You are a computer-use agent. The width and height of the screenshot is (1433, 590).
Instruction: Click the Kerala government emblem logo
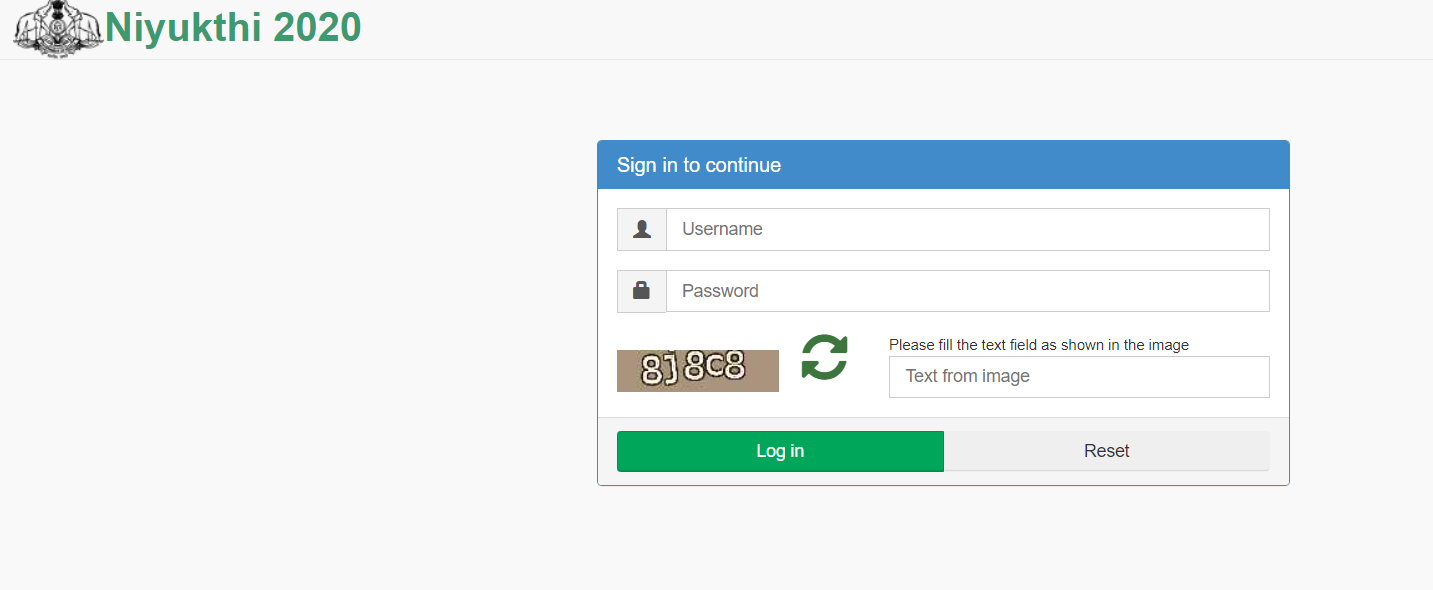tap(58, 28)
